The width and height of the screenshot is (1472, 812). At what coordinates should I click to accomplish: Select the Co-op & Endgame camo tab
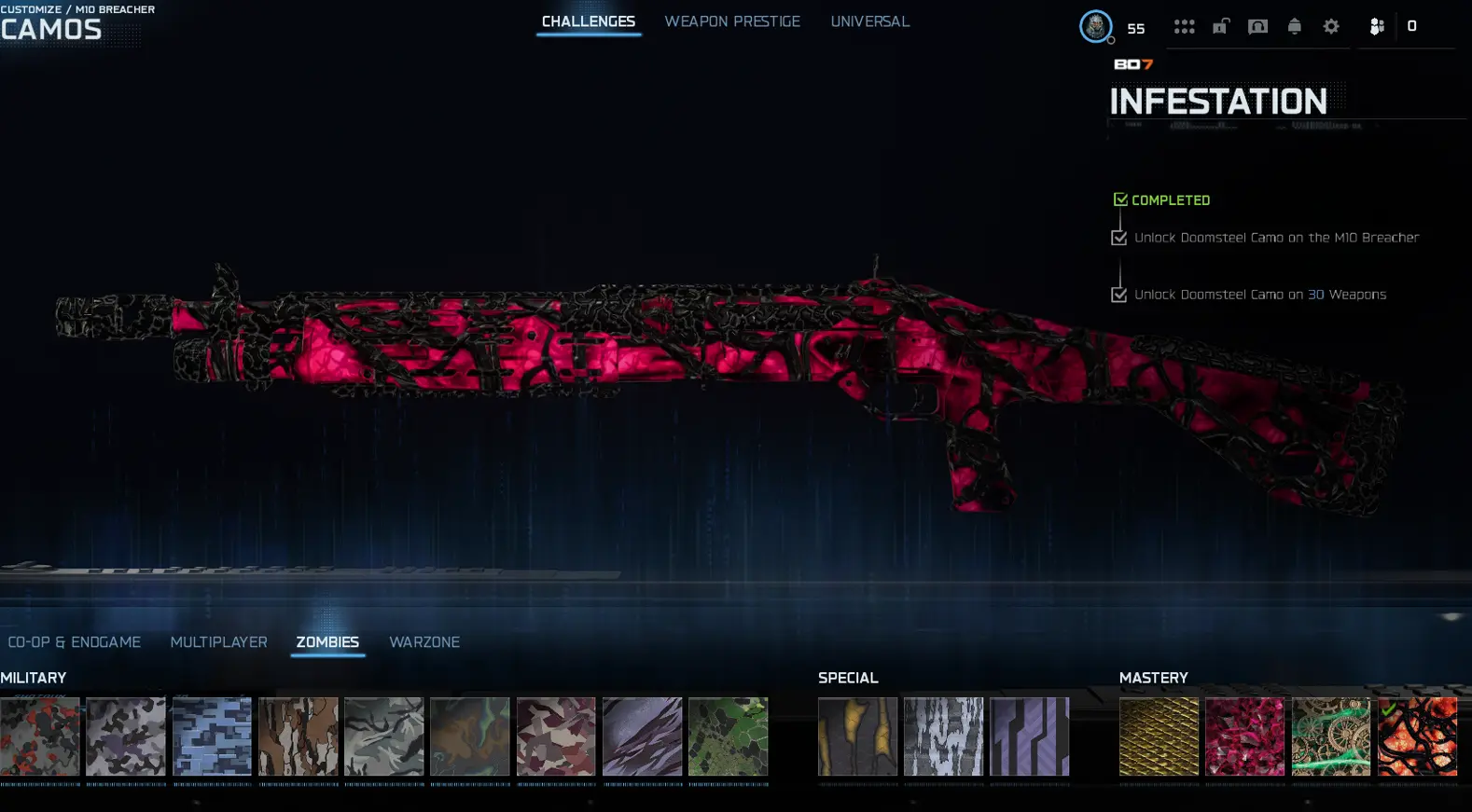[x=75, y=642]
